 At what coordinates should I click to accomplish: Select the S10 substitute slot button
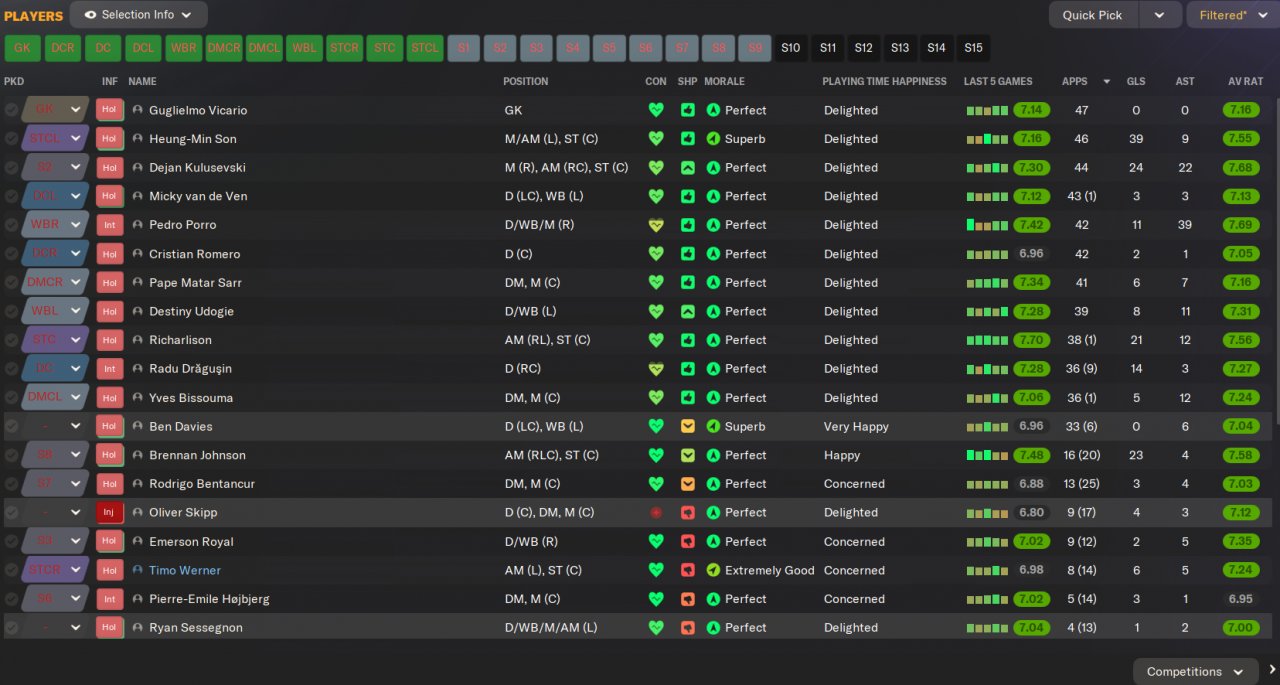791,48
